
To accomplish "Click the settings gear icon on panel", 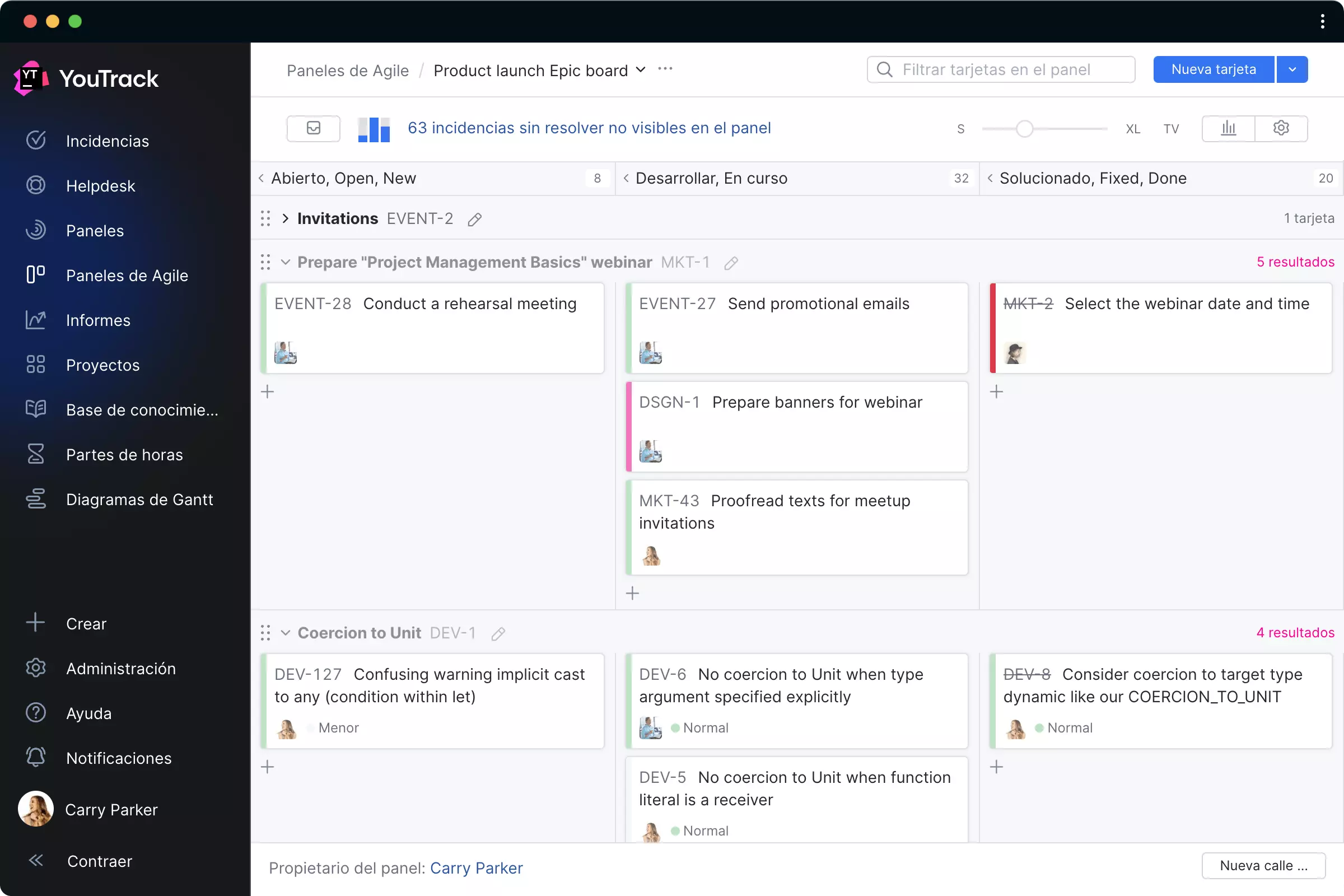I will click(x=1282, y=128).
